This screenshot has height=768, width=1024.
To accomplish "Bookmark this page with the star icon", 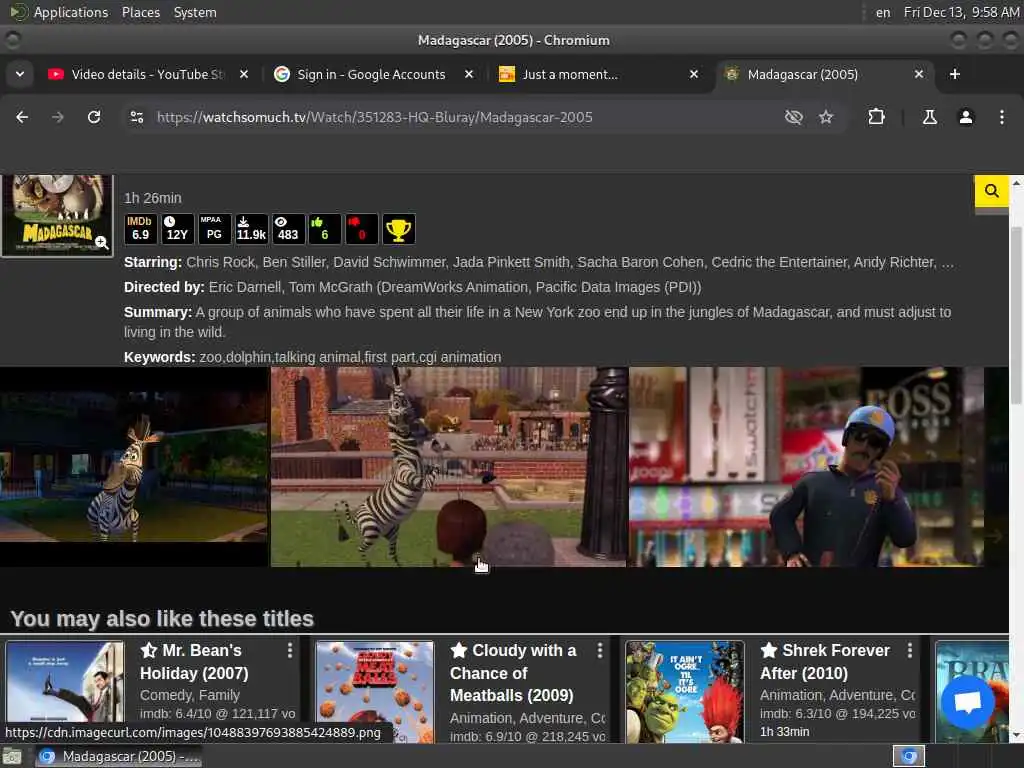I will [826, 117].
